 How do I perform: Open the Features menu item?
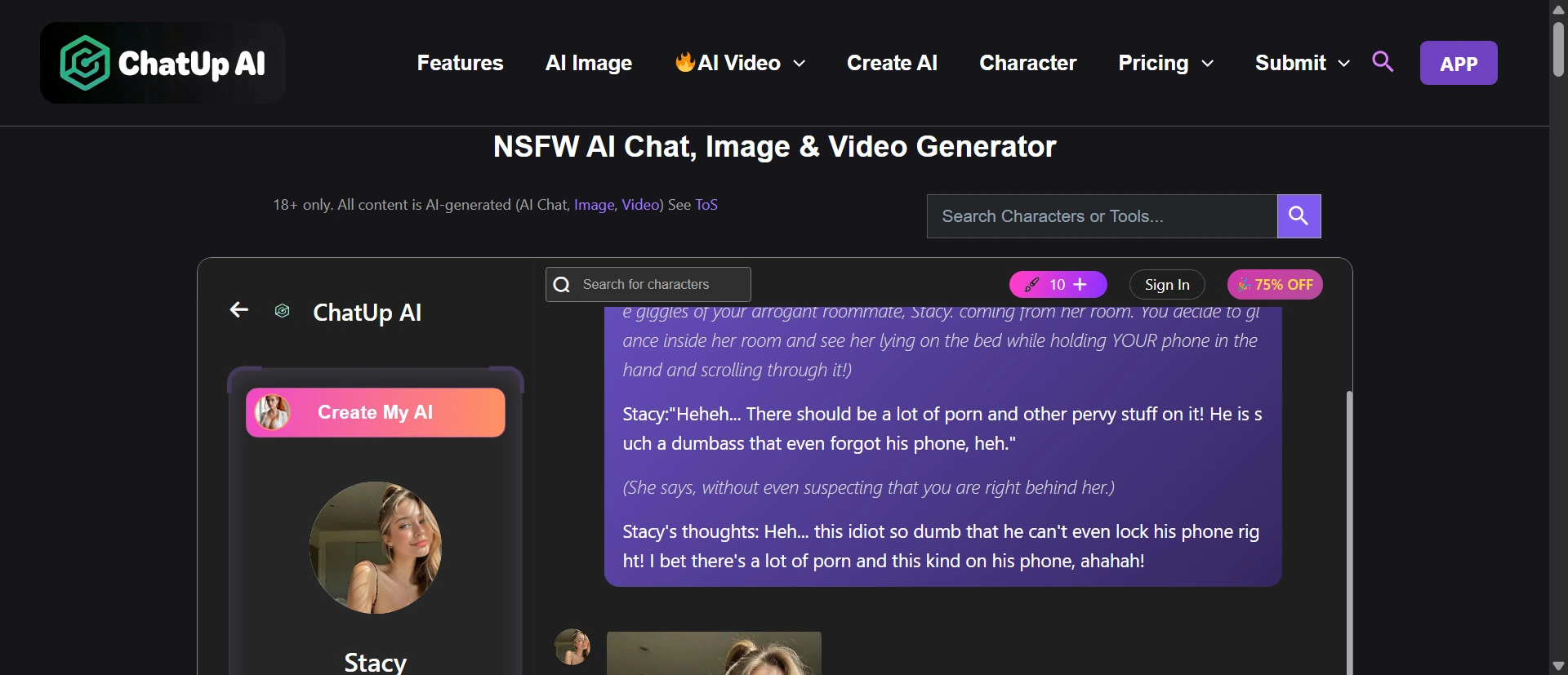pyautogui.click(x=460, y=63)
